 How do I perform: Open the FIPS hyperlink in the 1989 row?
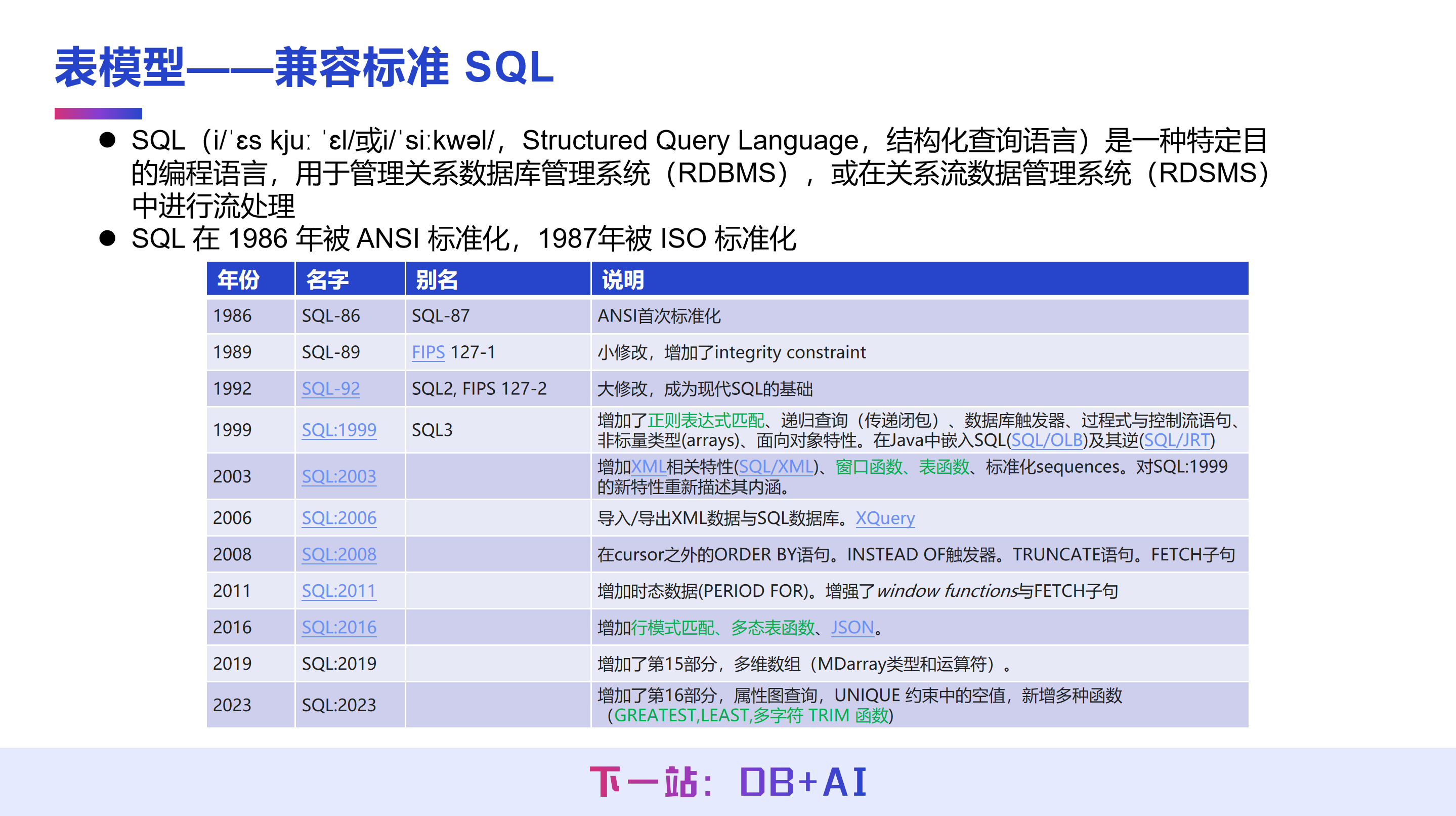427,352
